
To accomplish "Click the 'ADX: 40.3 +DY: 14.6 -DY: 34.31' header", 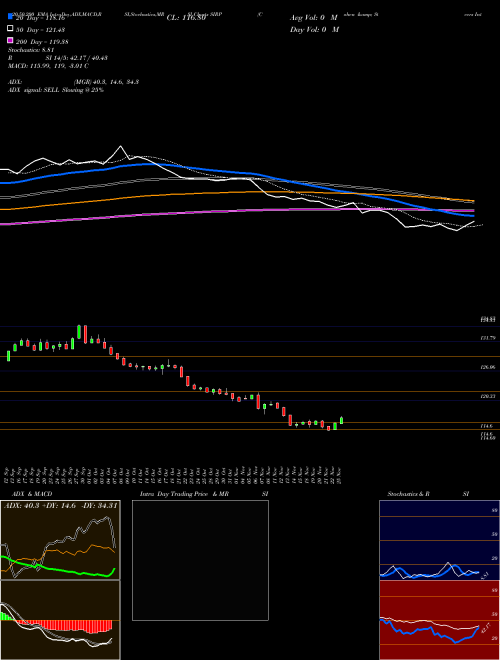I will [61, 506].
